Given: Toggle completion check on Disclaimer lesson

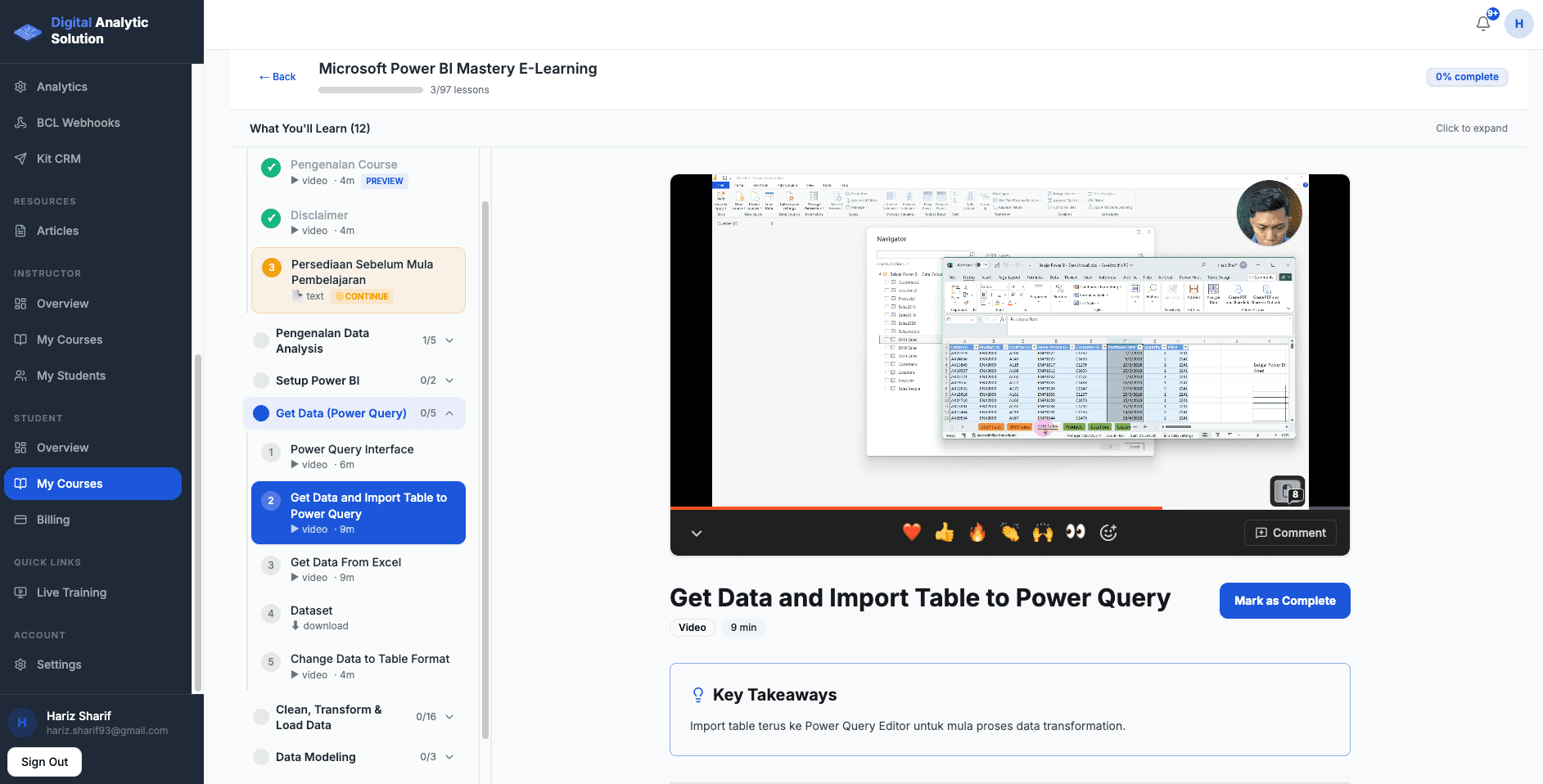Looking at the screenshot, I should 271,219.
